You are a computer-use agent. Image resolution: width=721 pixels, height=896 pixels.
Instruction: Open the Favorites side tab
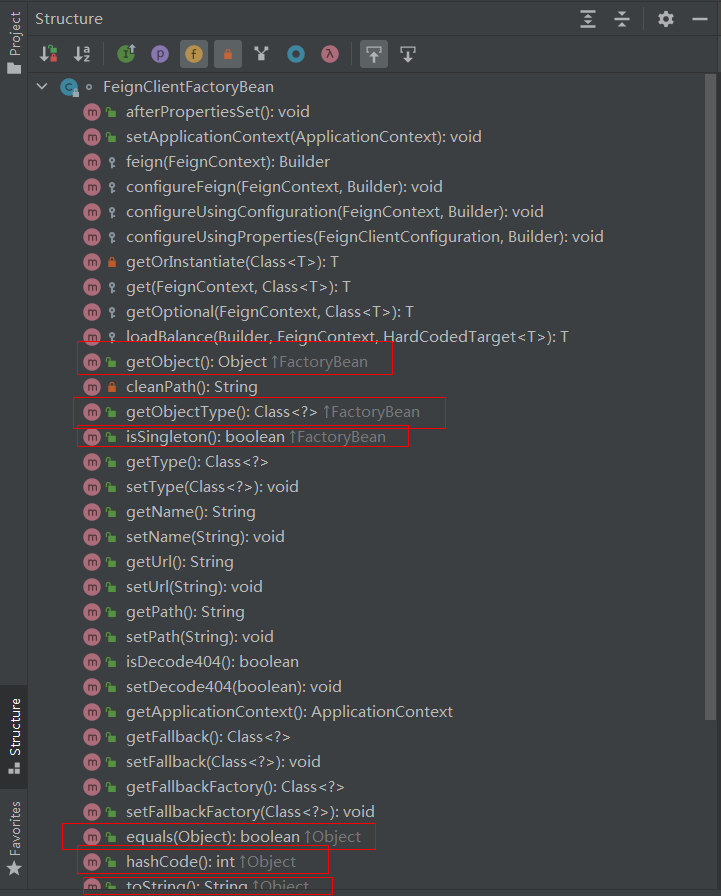click(x=14, y=838)
